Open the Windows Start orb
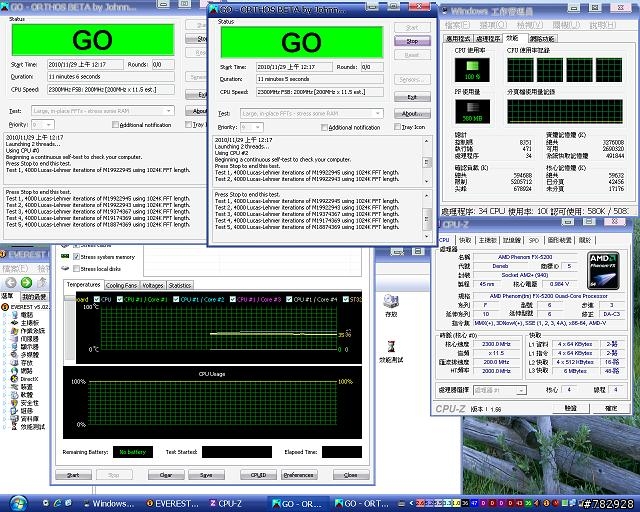Image resolution: width=640 pixels, height=512 pixels. tap(18, 503)
